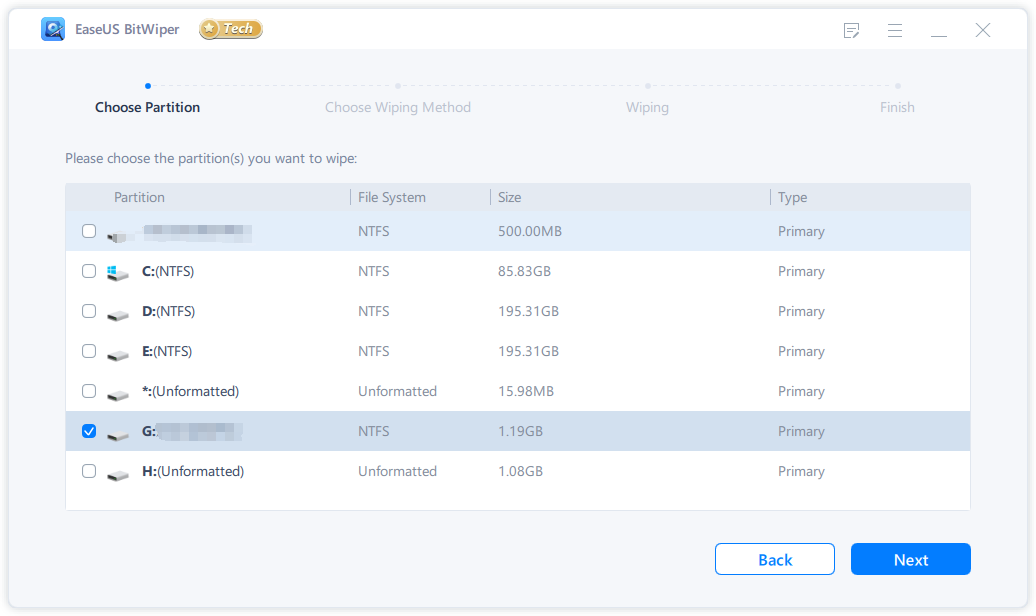The image size is (1036, 616).
Task: Open the feedback note icon in title bar
Action: [x=852, y=31]
